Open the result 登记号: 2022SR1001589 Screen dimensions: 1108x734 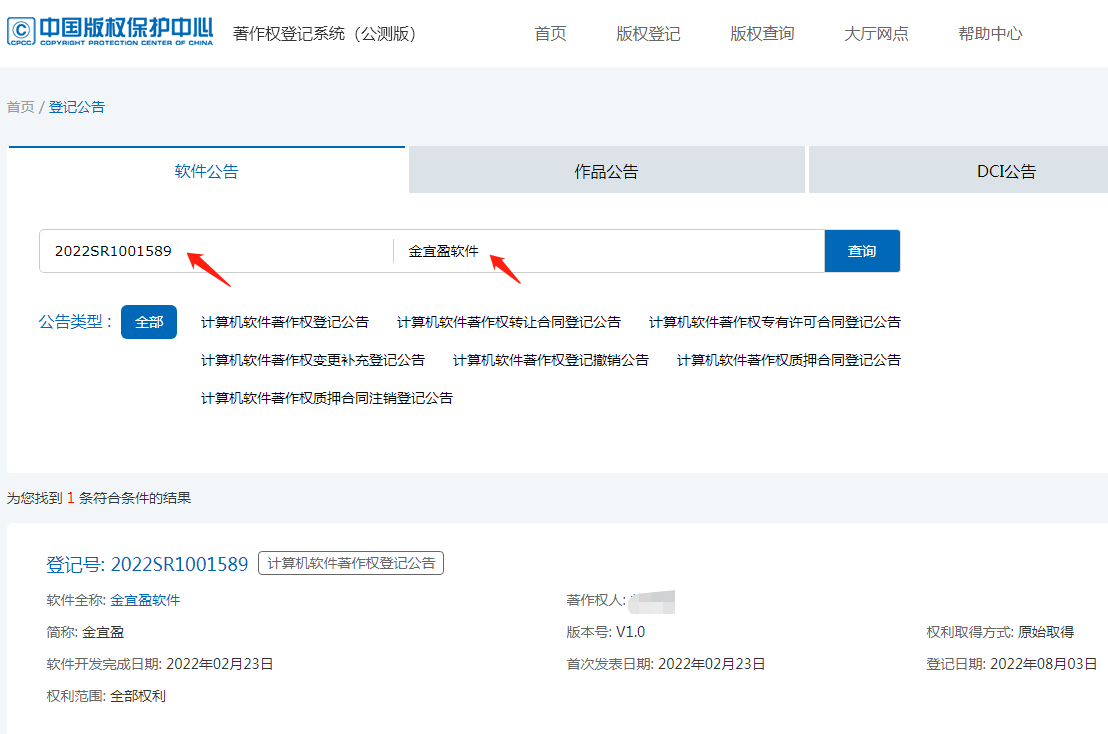(147, 564)
